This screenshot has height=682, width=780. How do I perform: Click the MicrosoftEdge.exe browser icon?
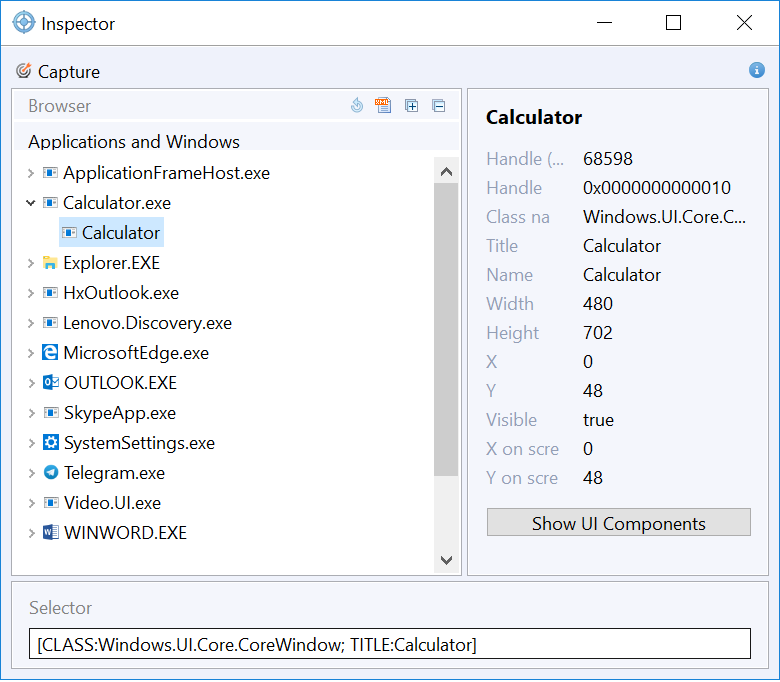50,352
